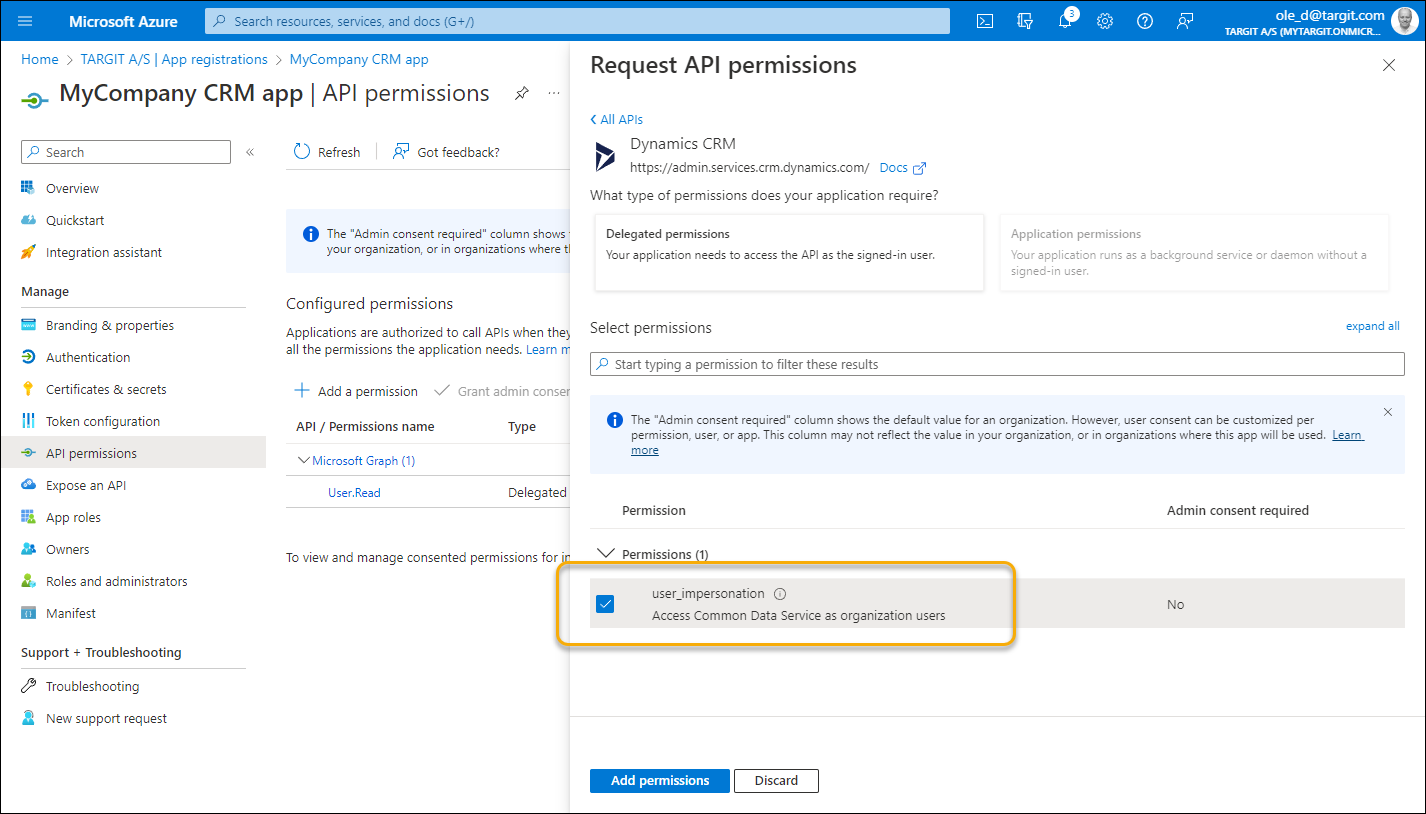The height and width of the screenshot is (814, 1426).
Task: Go back via the All APIs link
Action: (x=616, y=119)
